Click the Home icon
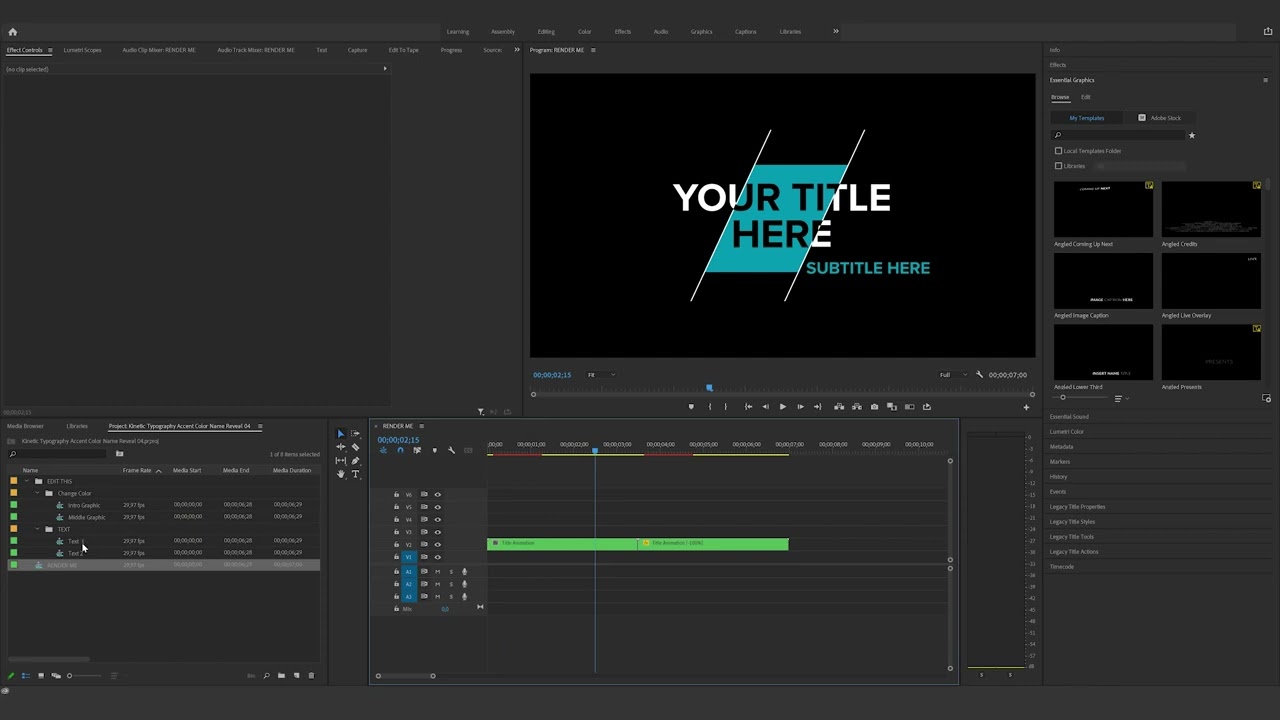 (x=12, y=32)
